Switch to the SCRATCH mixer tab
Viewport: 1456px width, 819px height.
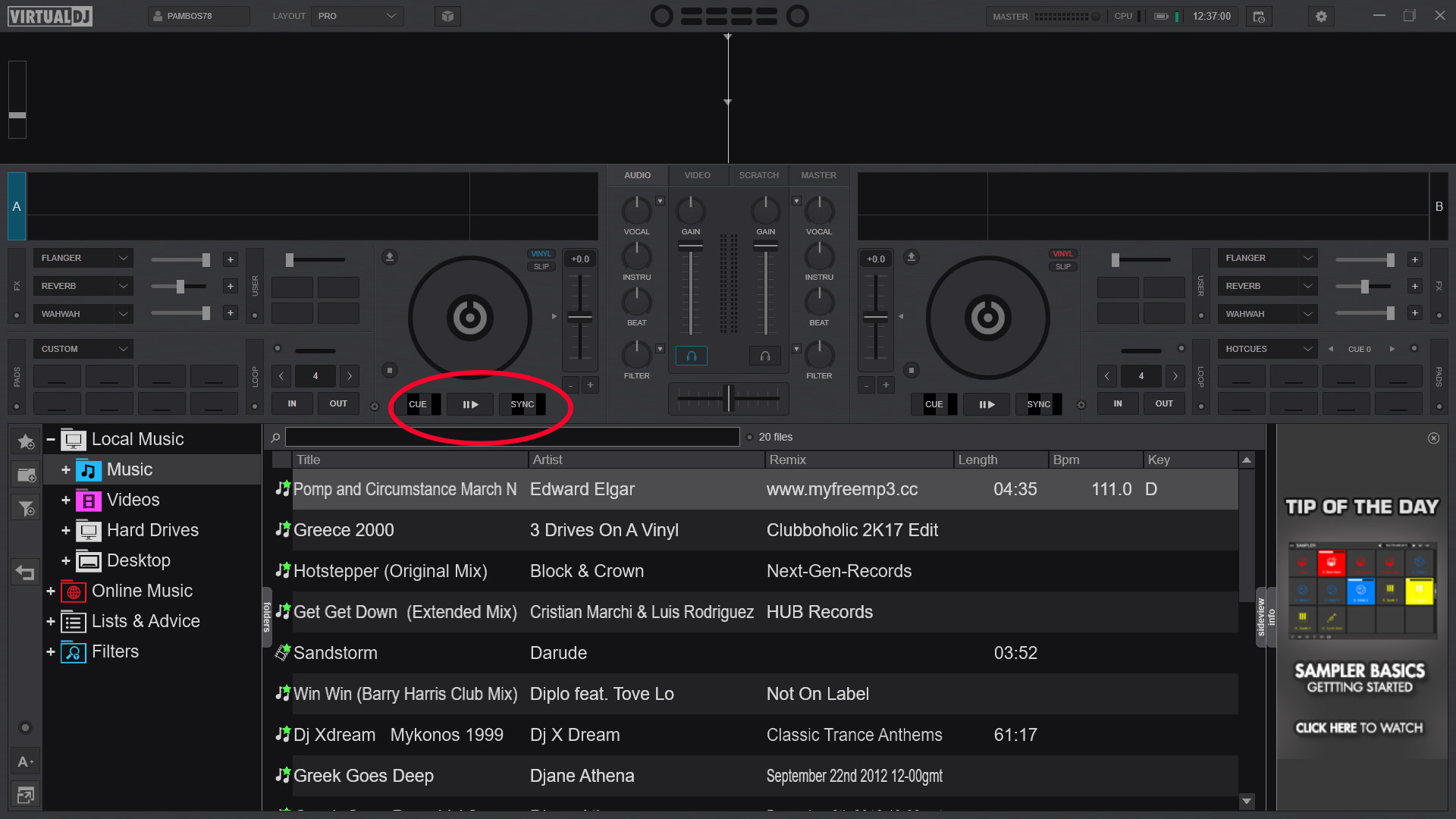click(758, 175)
